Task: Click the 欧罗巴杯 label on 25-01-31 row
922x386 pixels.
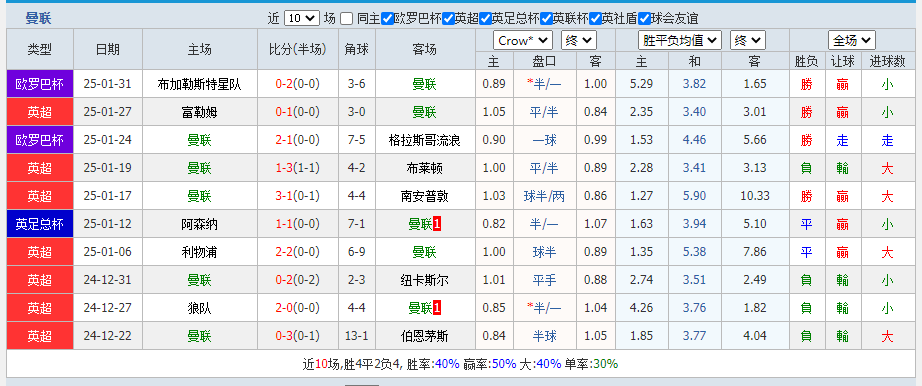Action: pos(40,84)
